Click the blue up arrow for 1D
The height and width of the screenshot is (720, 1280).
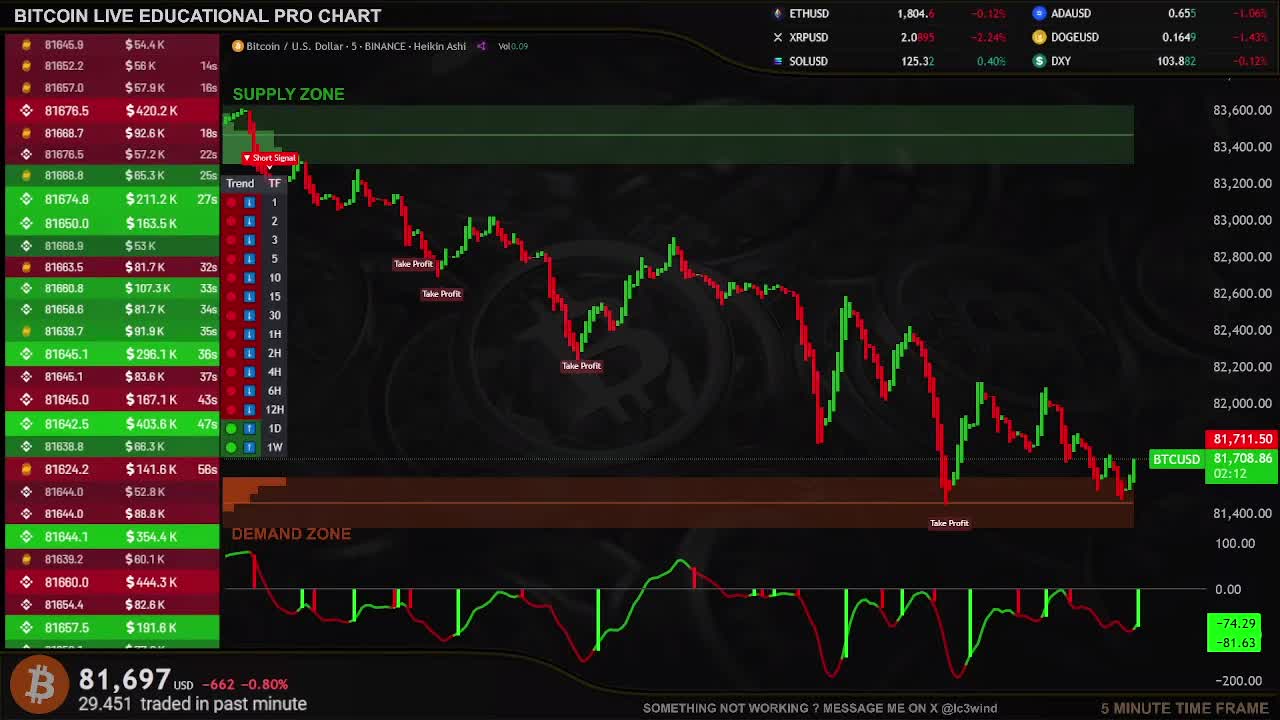(249, 428)
